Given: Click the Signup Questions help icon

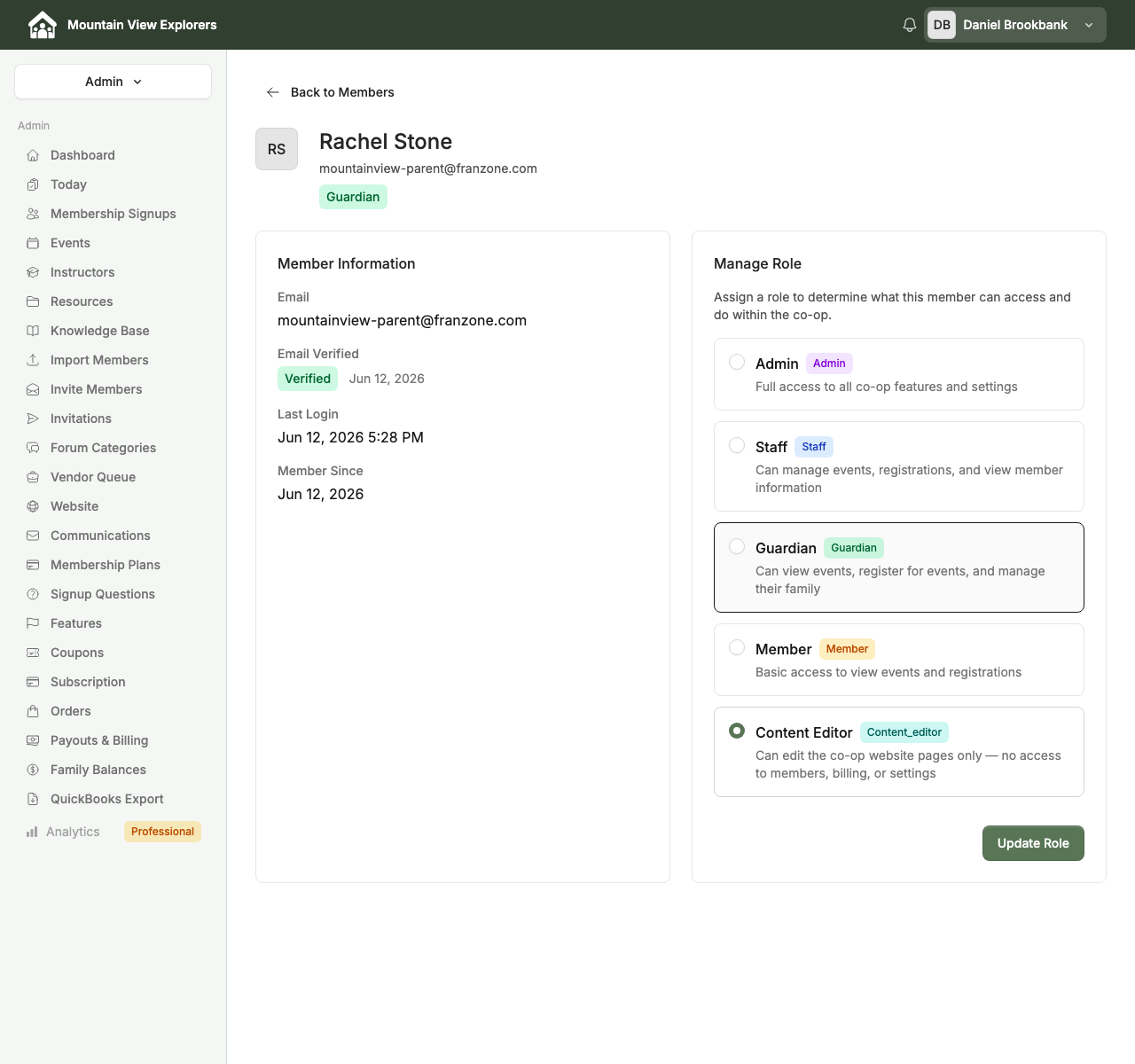Looking at the screenshot, I should click(33, 594).
